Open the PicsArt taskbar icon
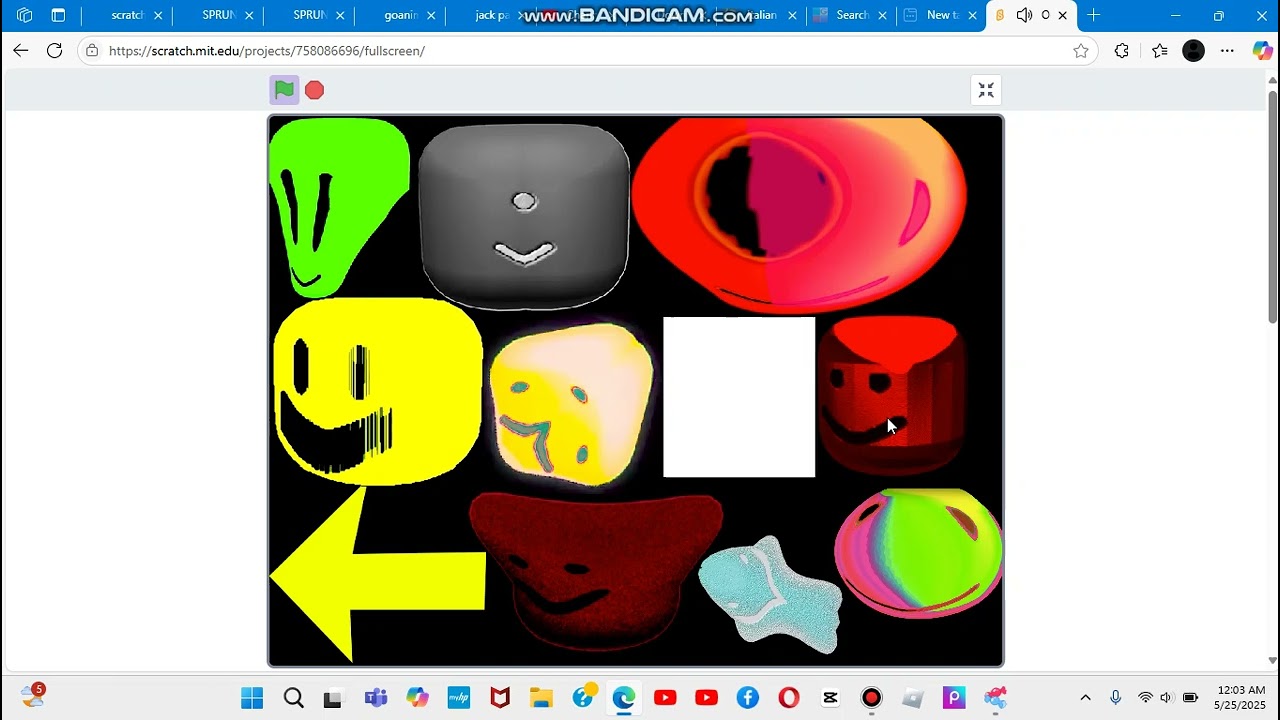The height and width of the screenshot is (720, 1280). (954, 698)
